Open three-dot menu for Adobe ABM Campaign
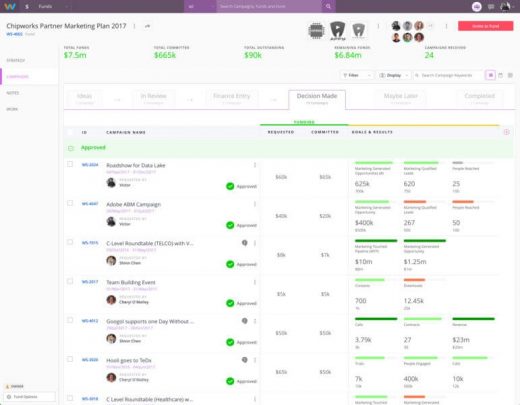520x405 pixels. (x=255, y=204)
